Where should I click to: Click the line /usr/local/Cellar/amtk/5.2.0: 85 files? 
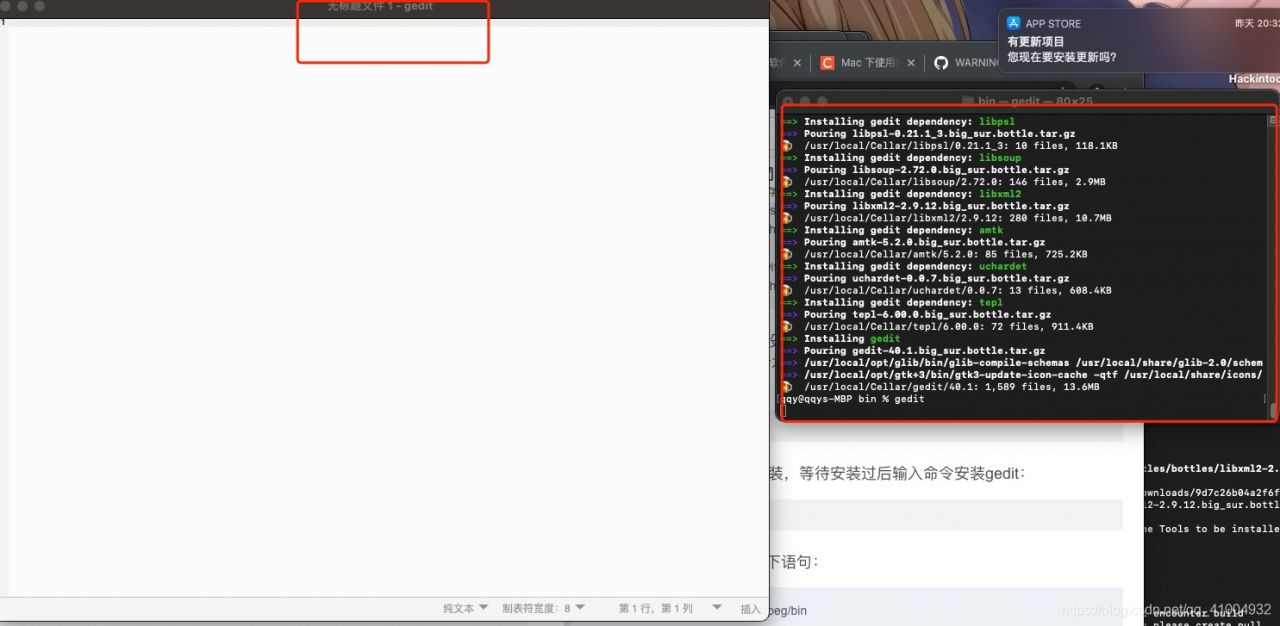[935, 254]
